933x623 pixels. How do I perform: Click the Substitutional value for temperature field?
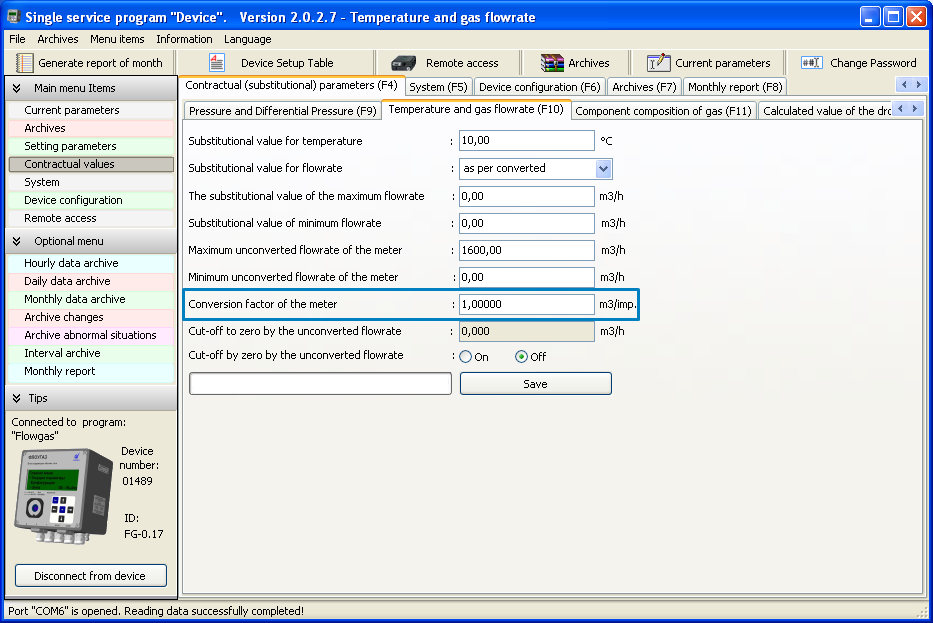tap(527, 140)
